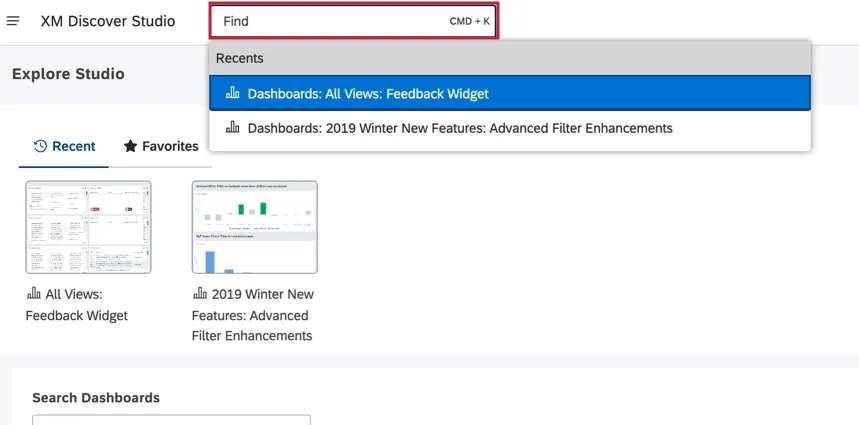Switch to the Recent tab

pyautogui.click(x=65, y=146)
